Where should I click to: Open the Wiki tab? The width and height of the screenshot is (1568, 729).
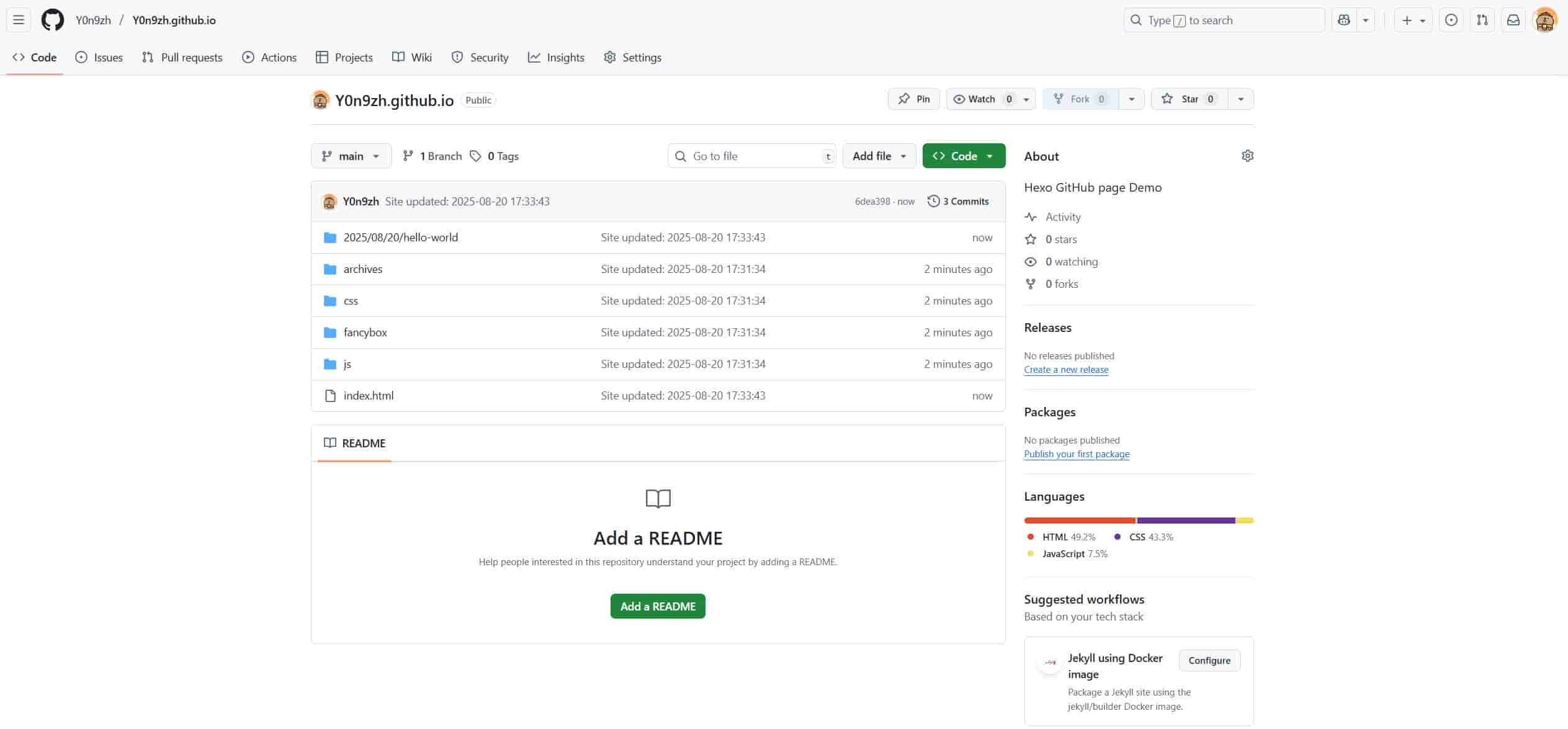412,57
